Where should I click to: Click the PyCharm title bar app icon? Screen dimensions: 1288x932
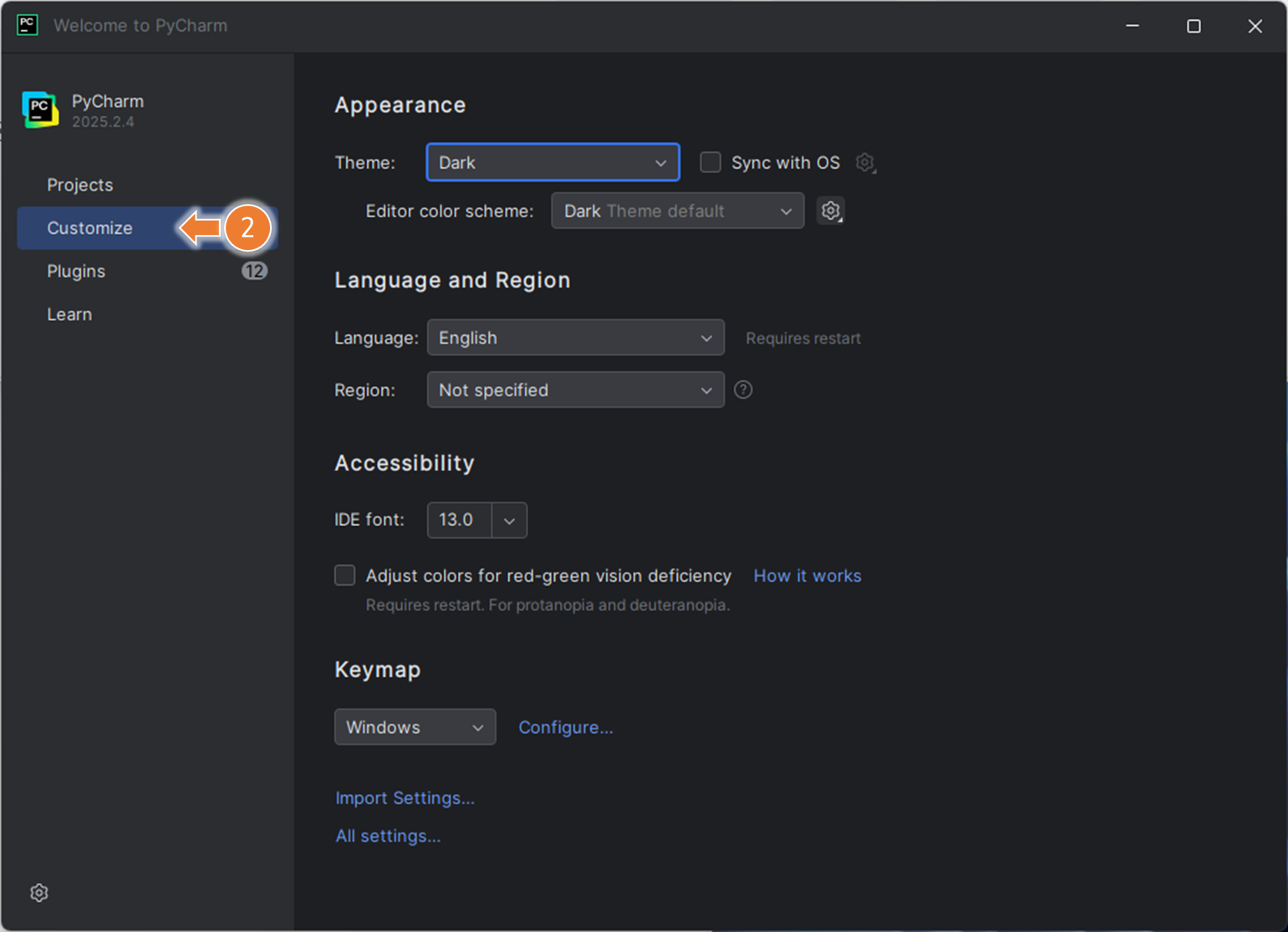[x=28, y=25]
